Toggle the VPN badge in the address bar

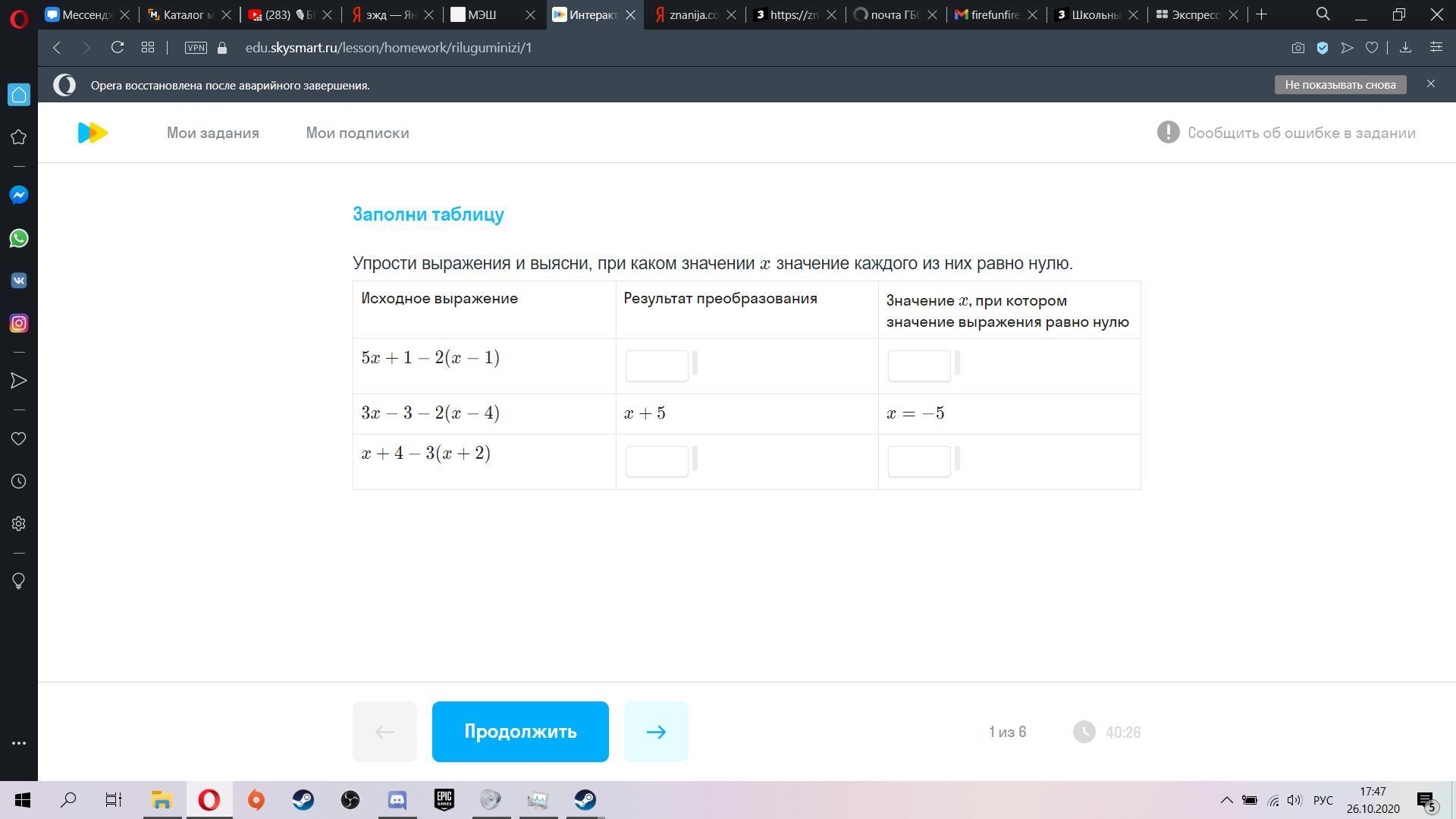coord(196,48)
